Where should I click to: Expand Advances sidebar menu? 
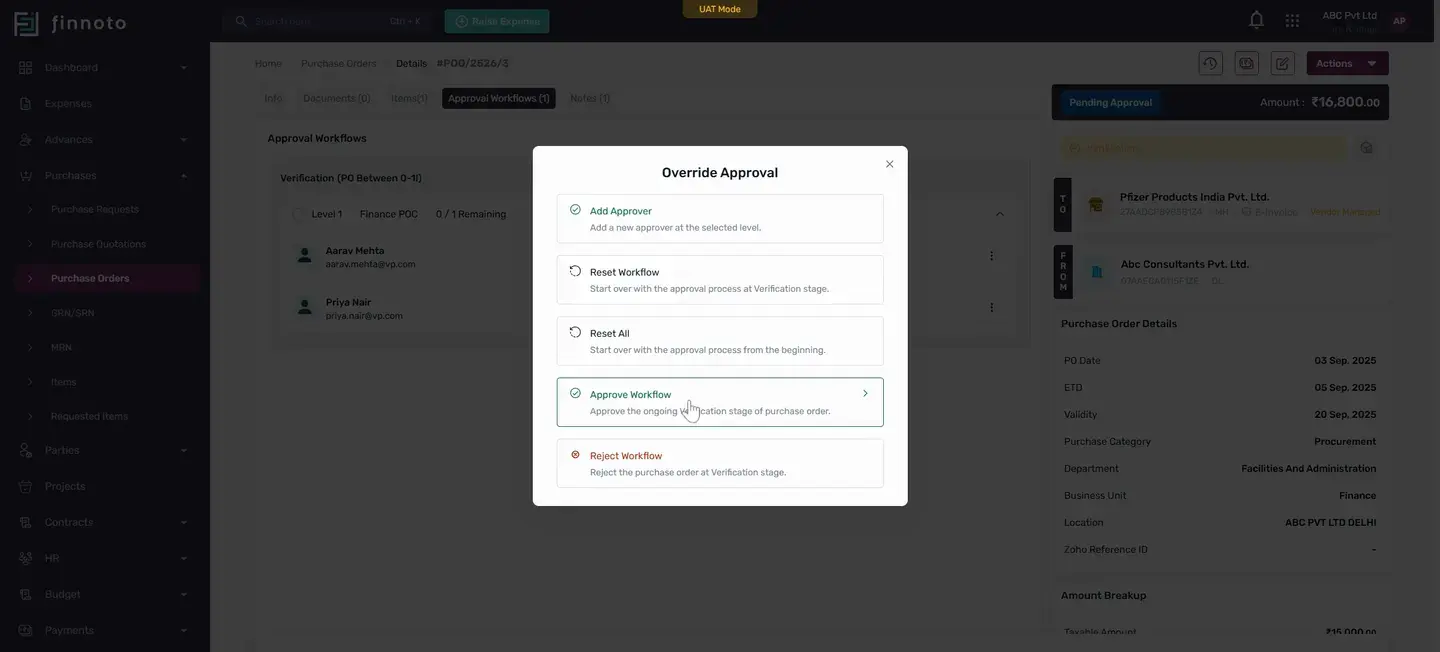(104, 139)
